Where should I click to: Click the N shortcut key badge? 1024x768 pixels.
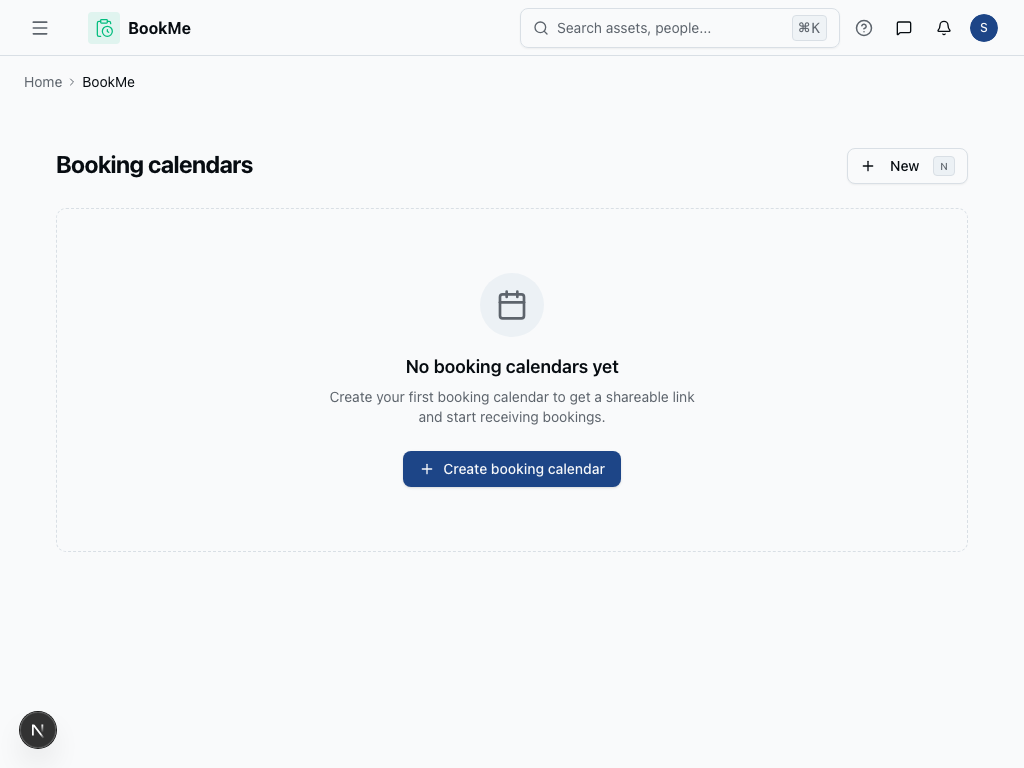(943, 166)
